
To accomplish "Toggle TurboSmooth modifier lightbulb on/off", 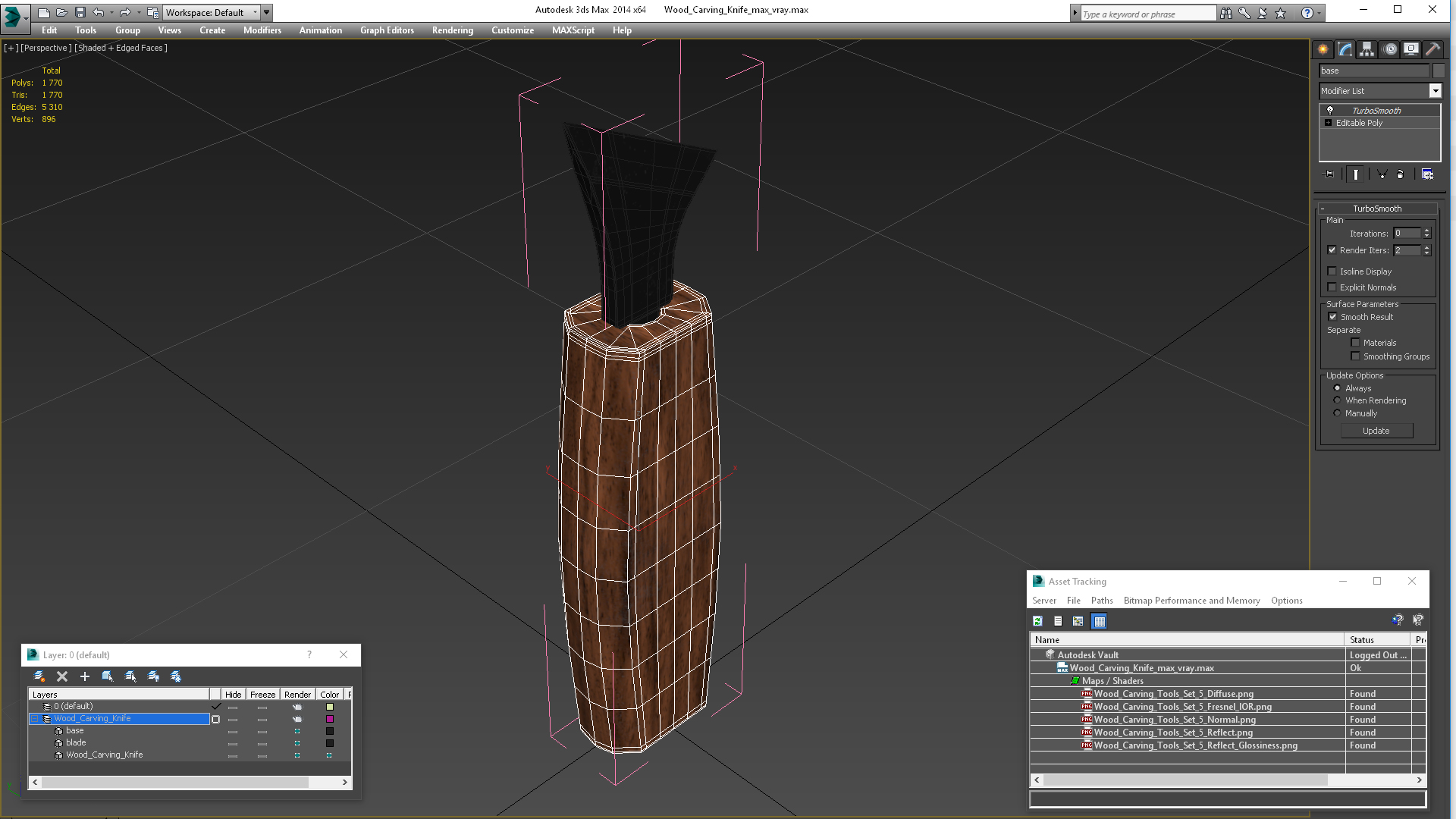I will click(1329, 111).
